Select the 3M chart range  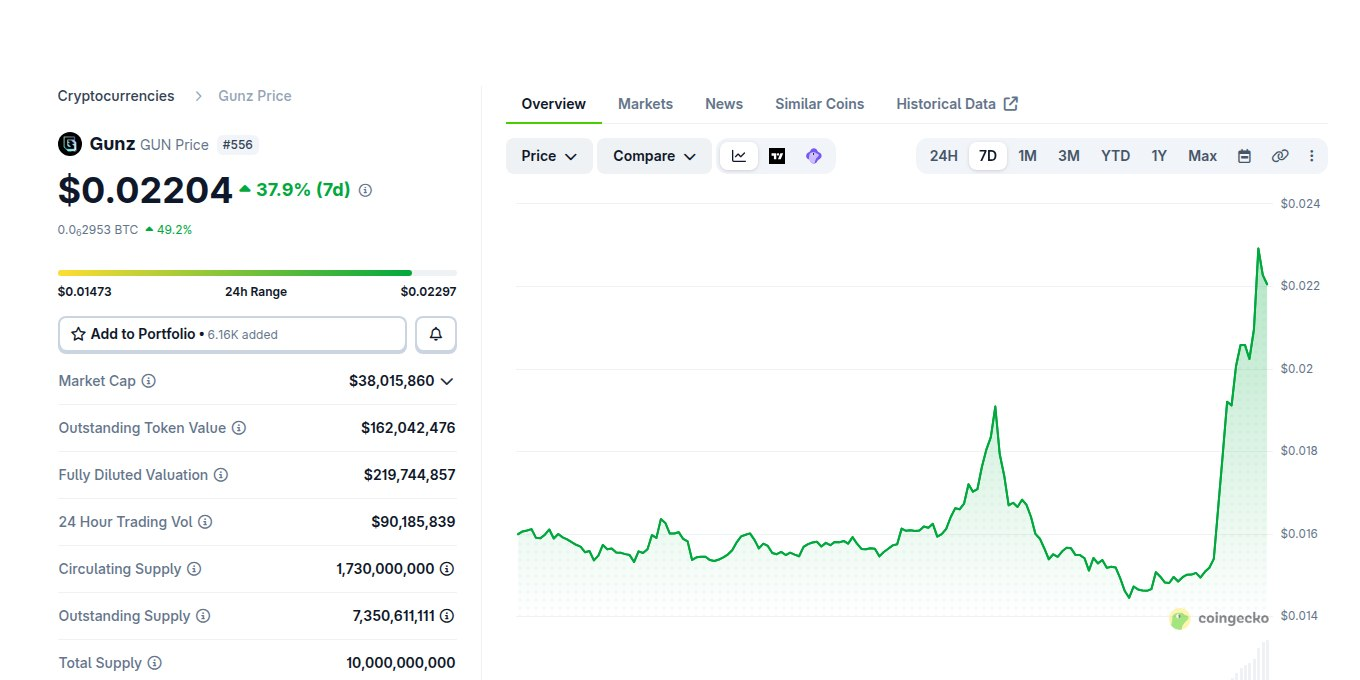(x=1069, y=156)
